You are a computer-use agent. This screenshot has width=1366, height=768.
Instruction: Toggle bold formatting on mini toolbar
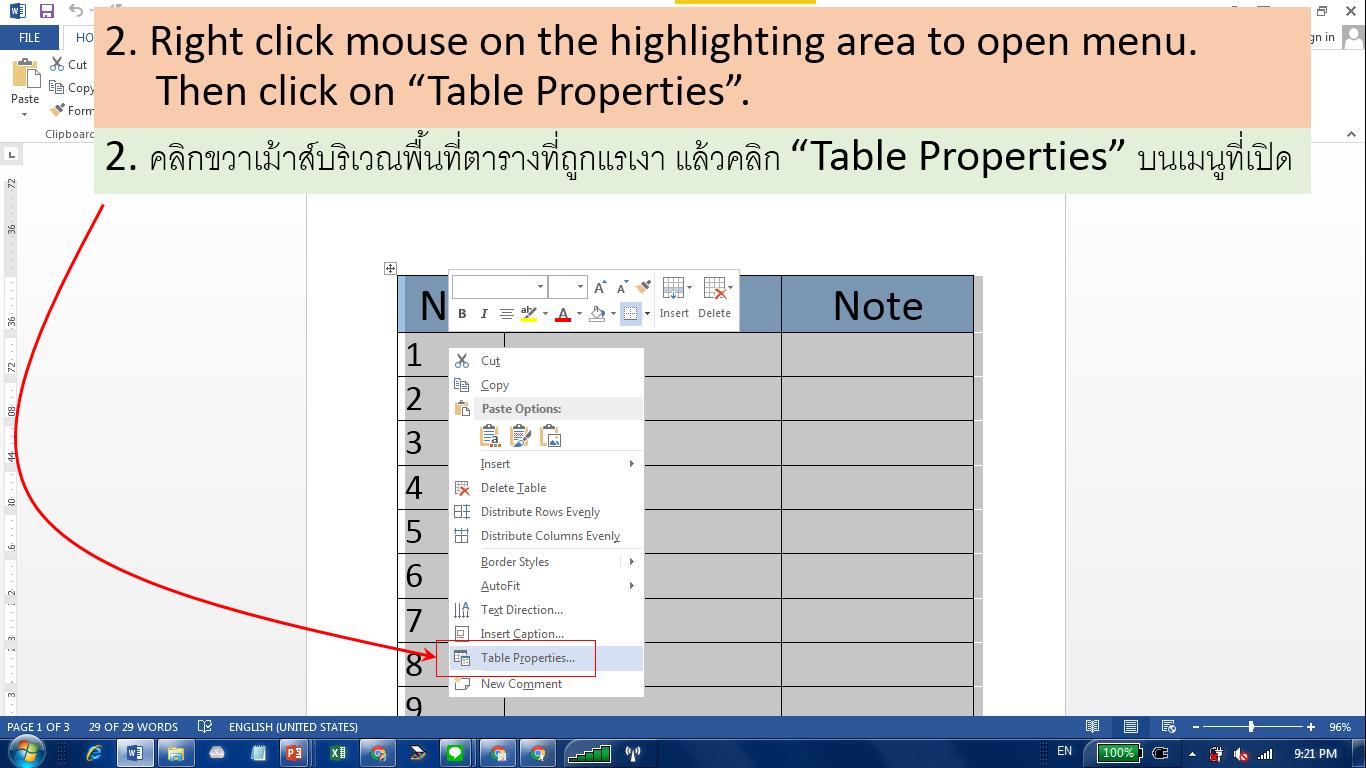coord(462,313)
